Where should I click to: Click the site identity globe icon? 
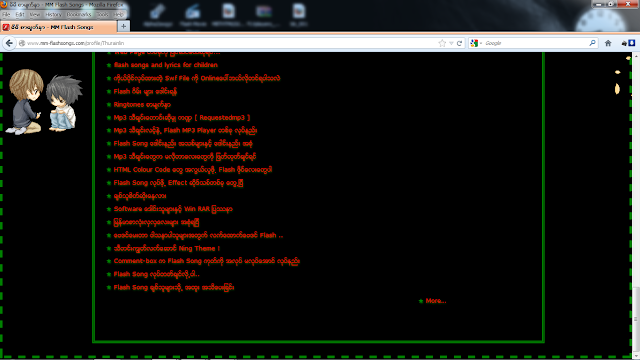22,43
